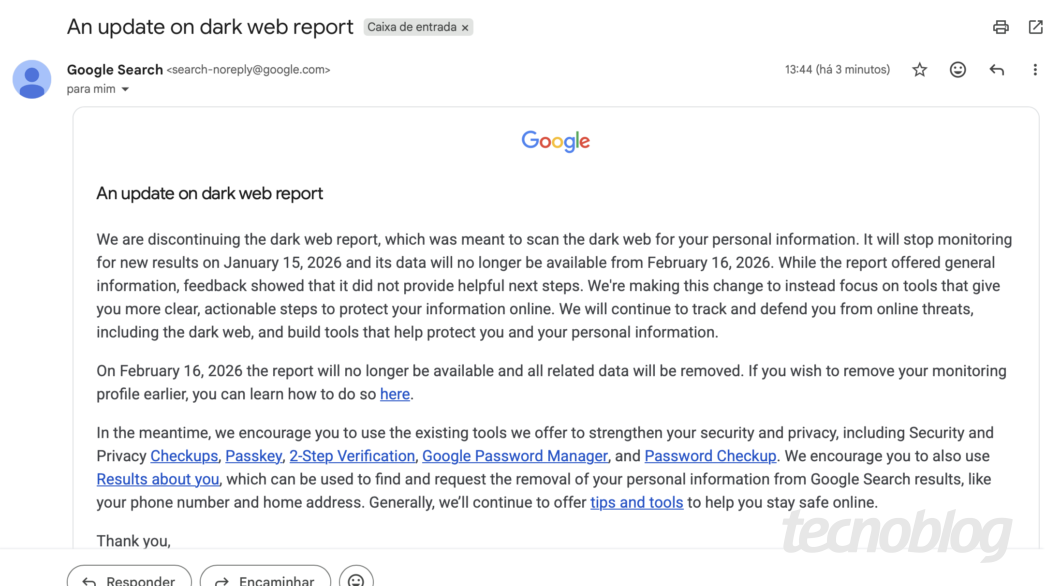Viewport: 1060px width, 586px height.
Task: Select the Google Search sender name
Action: pyautogui.click(x=114, y=69)
